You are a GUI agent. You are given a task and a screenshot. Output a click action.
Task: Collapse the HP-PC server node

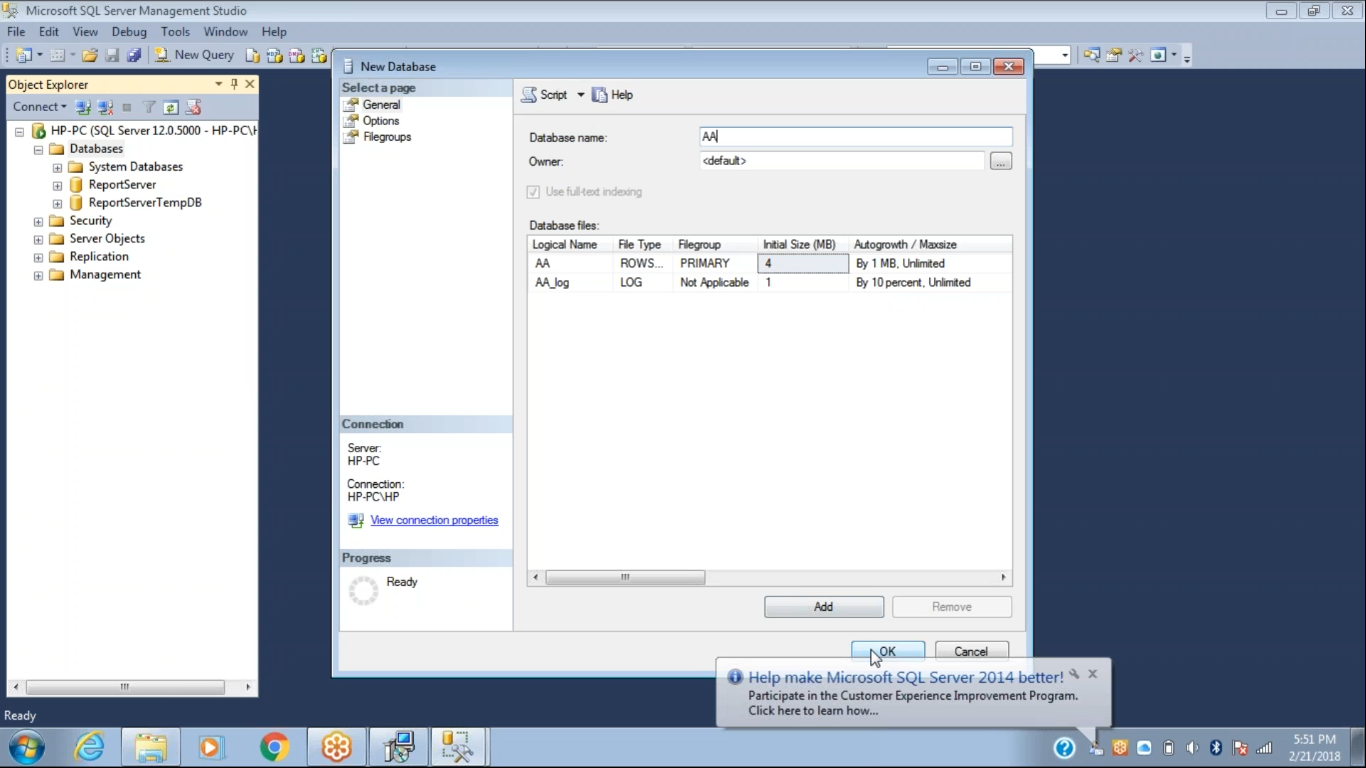[x=19, y=131]
